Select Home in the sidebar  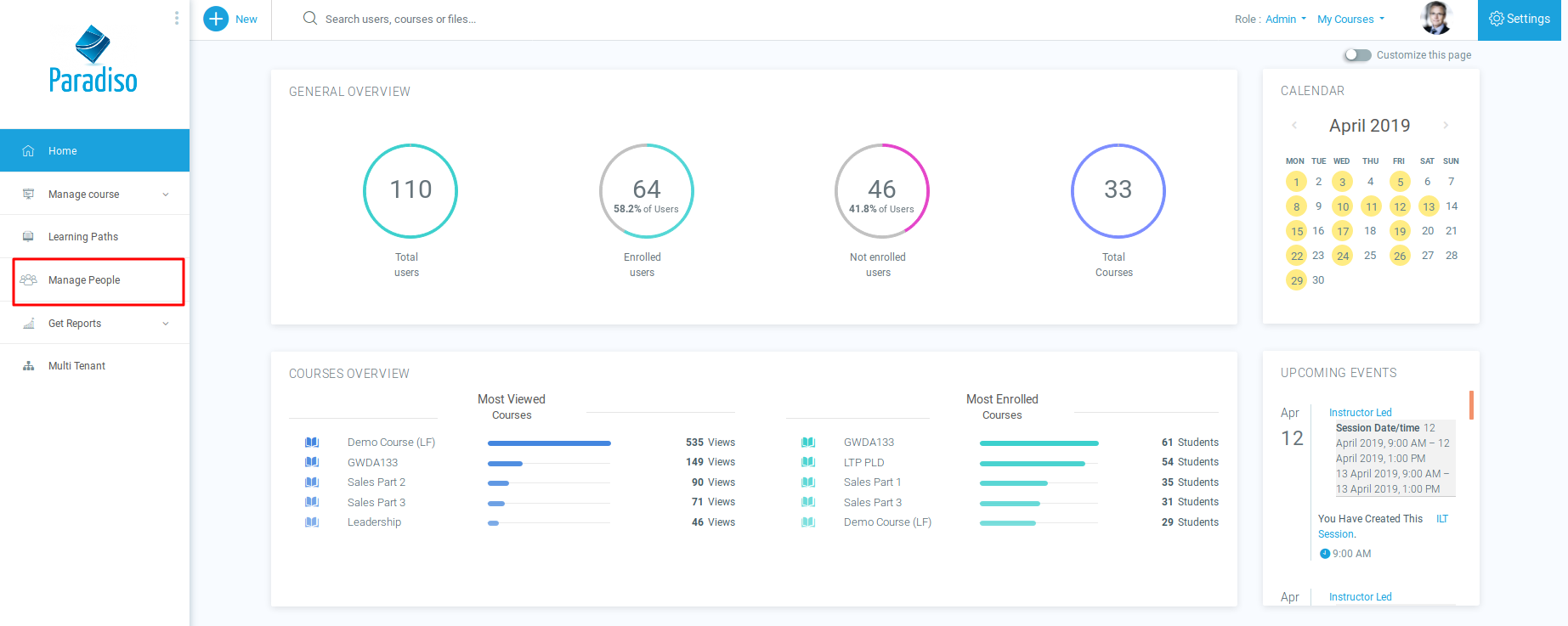63,151
